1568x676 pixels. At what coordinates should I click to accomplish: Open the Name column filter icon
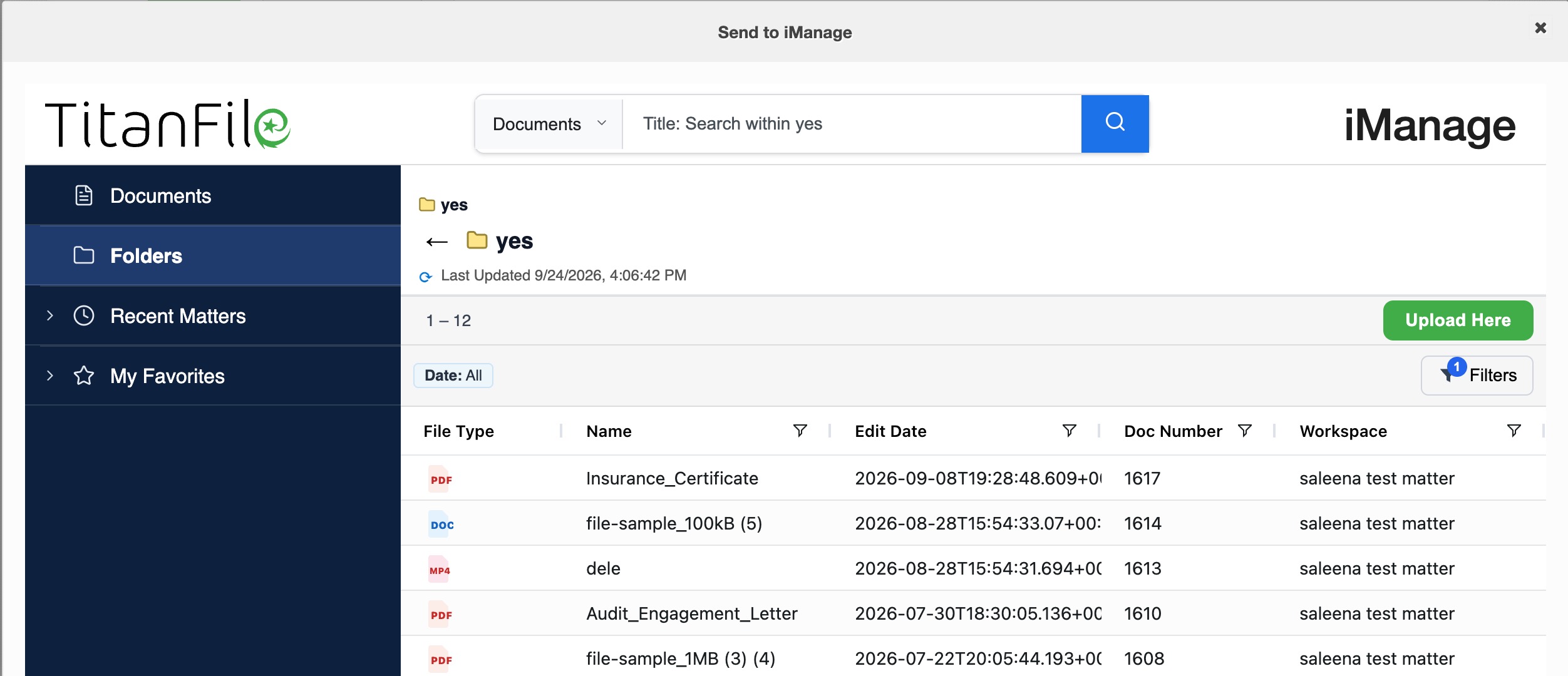pyautogui.click(x=800, y=431)
